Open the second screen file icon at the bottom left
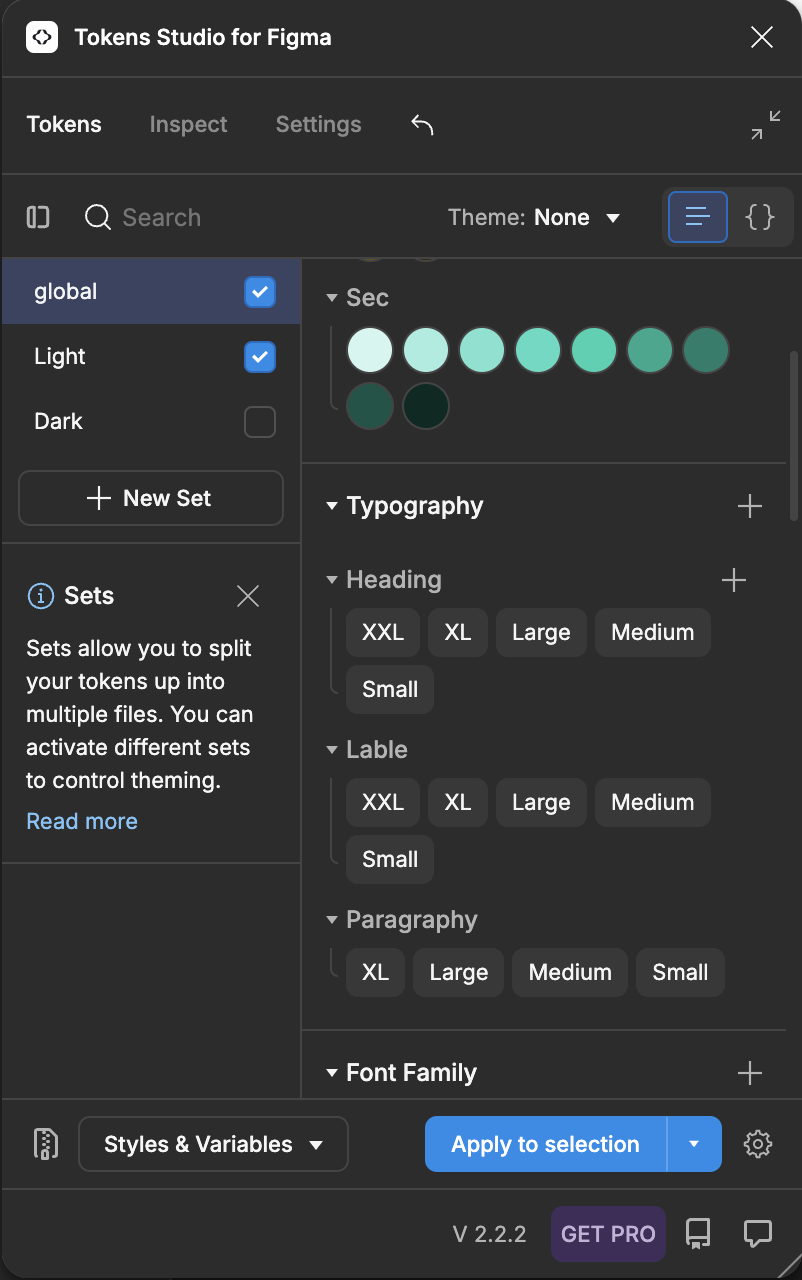 tap(46, 1144)
